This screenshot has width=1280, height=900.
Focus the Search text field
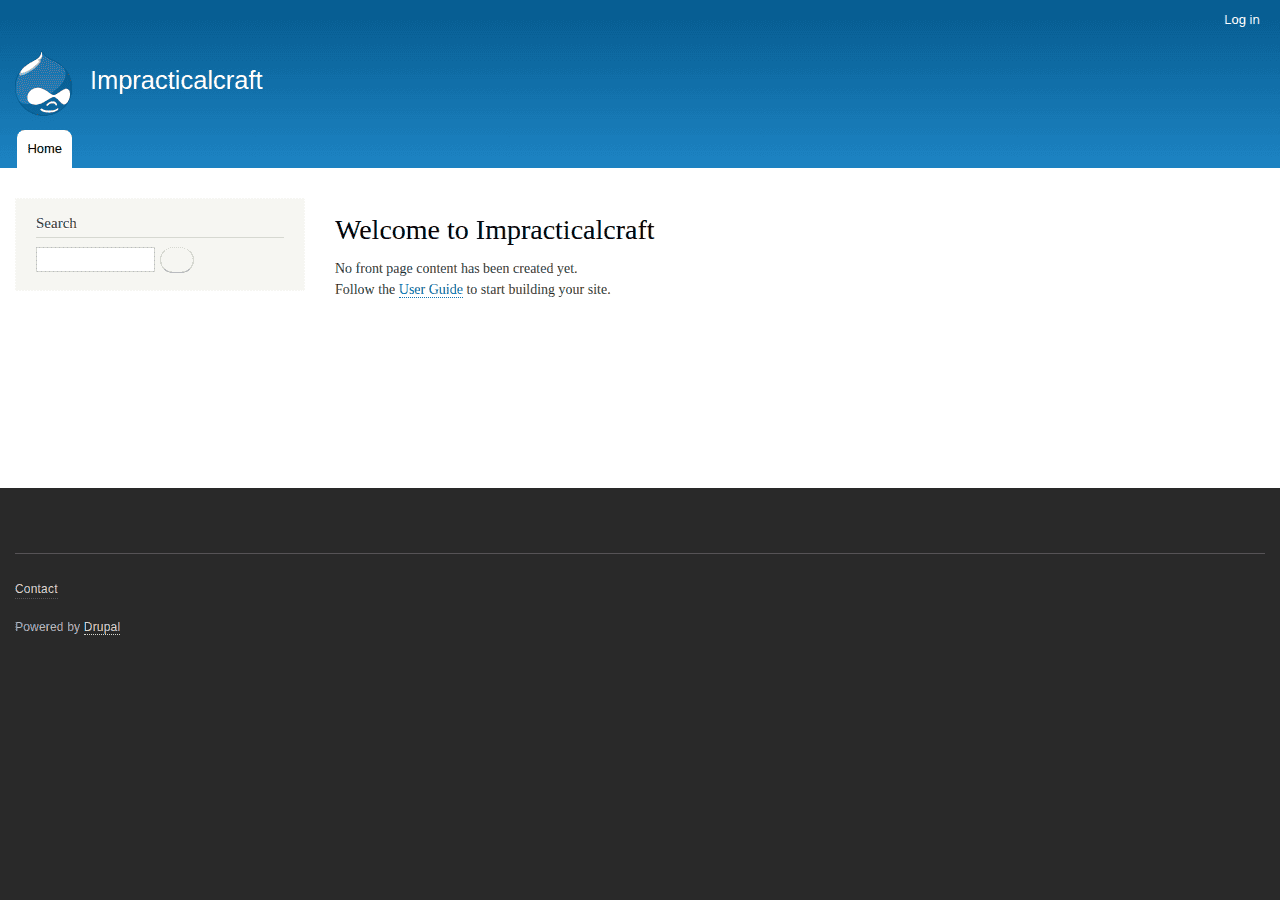click(95, 259)
